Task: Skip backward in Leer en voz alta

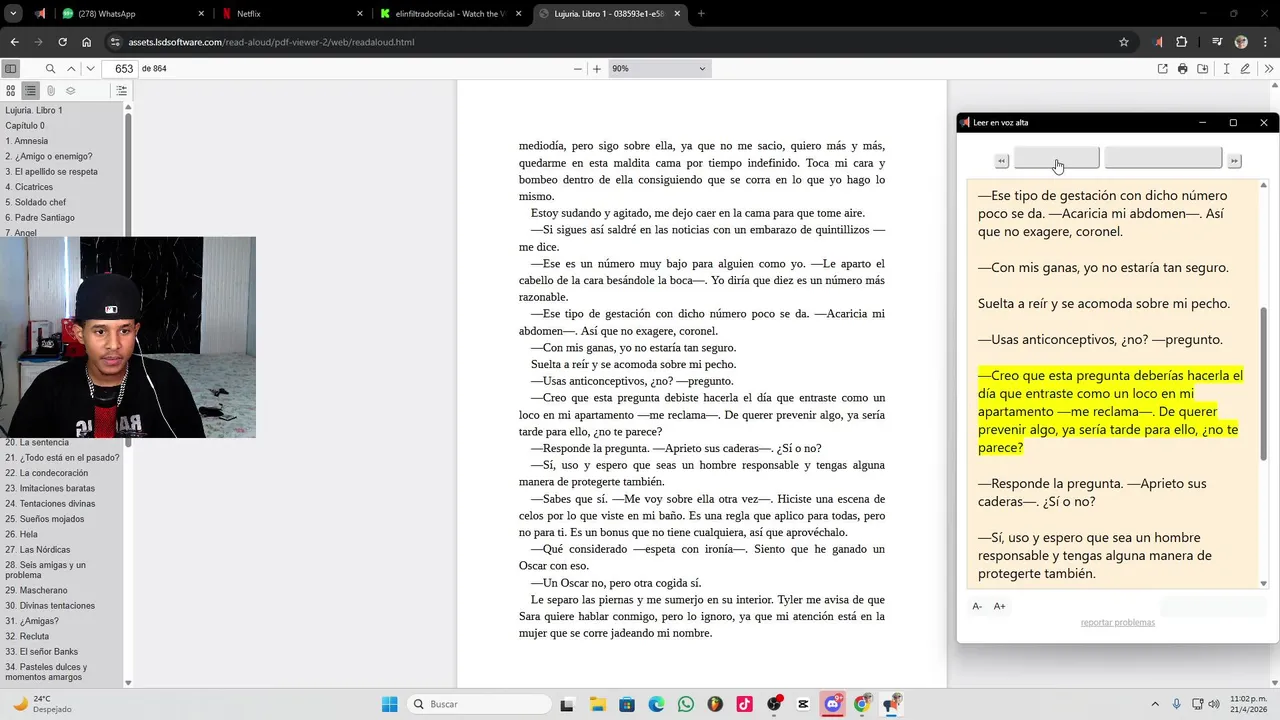Action: coord(1001,161)
